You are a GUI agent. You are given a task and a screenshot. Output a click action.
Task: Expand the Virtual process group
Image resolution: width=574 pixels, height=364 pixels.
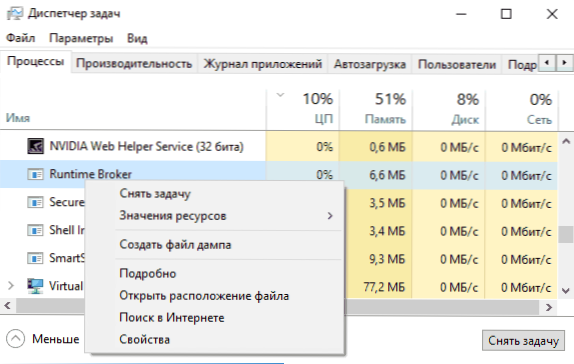pyautogui.click(x=11, y=286)
